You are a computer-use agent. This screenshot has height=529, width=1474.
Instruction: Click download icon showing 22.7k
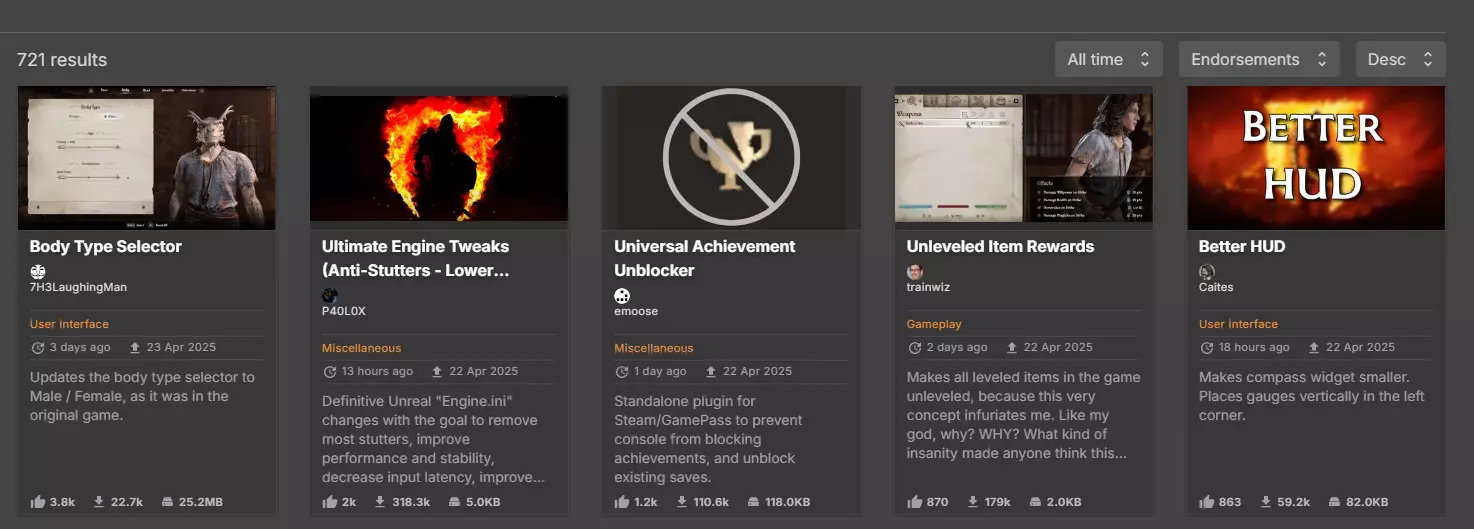click(99, 501)
